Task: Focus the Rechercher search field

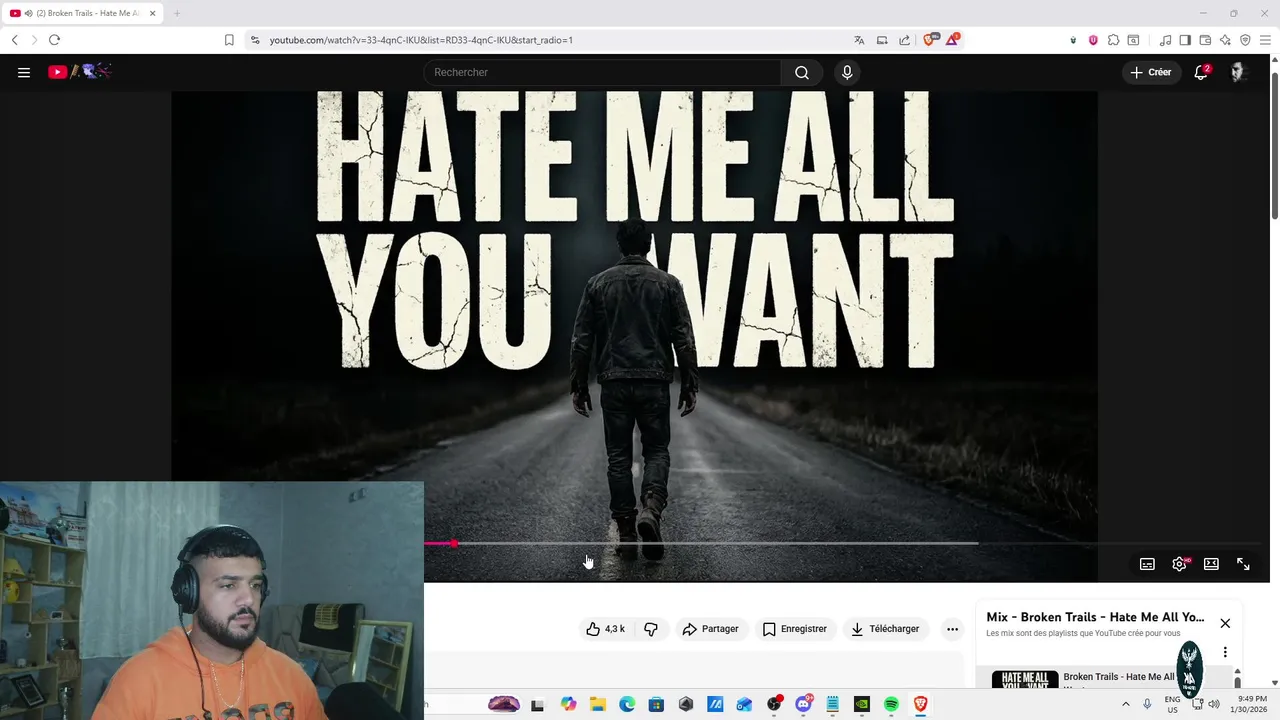Action: click(x=603, y=72)
